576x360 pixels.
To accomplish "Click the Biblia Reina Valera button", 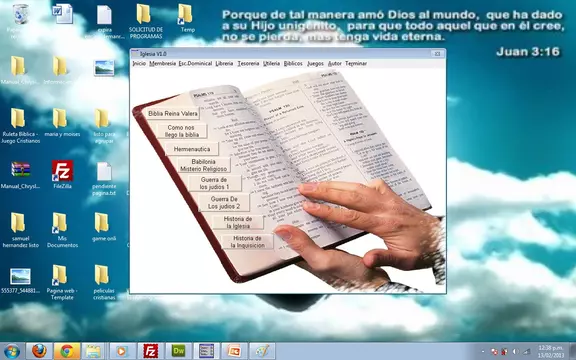I will pyautogui.click(x=173, y=114).
